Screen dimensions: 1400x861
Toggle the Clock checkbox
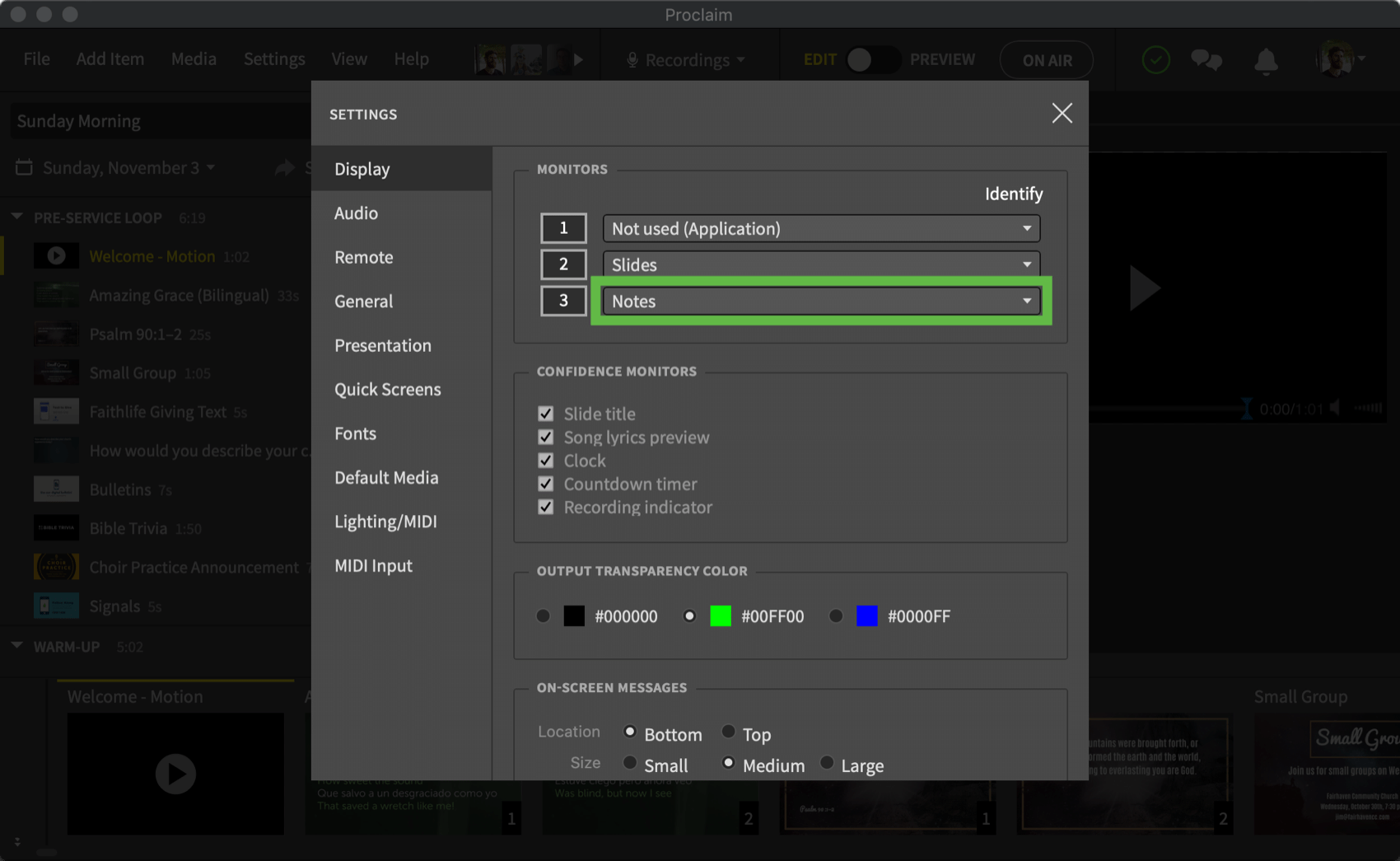545,460
